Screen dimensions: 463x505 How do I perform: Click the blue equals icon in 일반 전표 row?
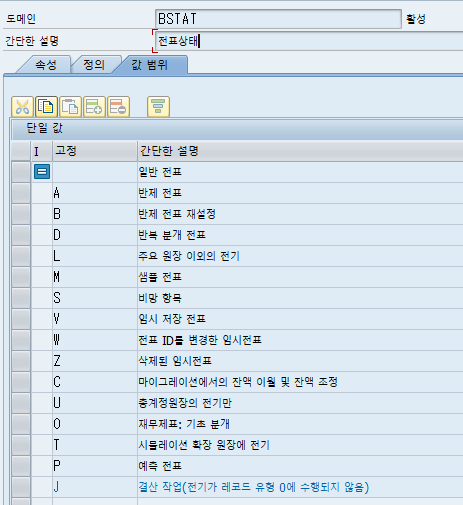pos(42,172)
